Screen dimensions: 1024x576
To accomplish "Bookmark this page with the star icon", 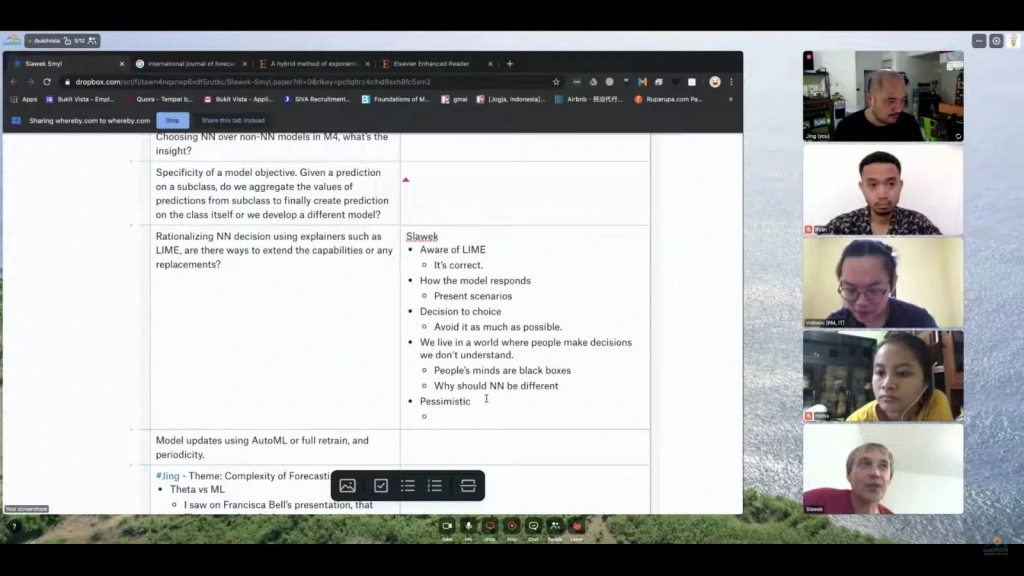I will [556, 82].
